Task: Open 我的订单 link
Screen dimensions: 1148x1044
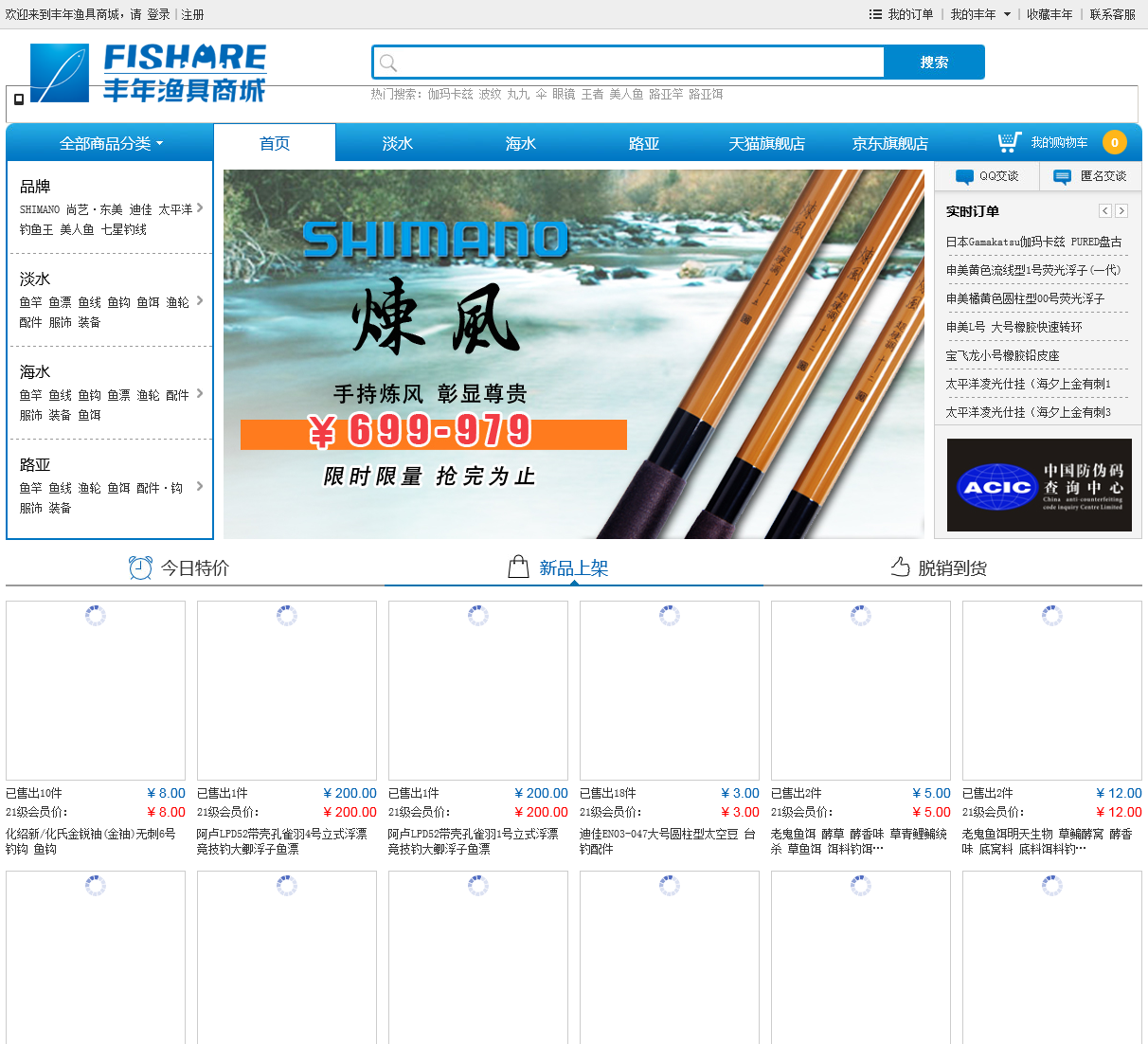Action: tap(910, 14)
